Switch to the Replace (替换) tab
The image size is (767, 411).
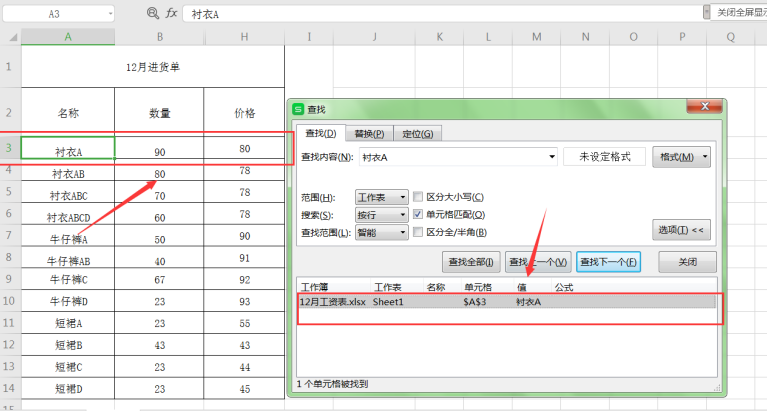point(369,134)
